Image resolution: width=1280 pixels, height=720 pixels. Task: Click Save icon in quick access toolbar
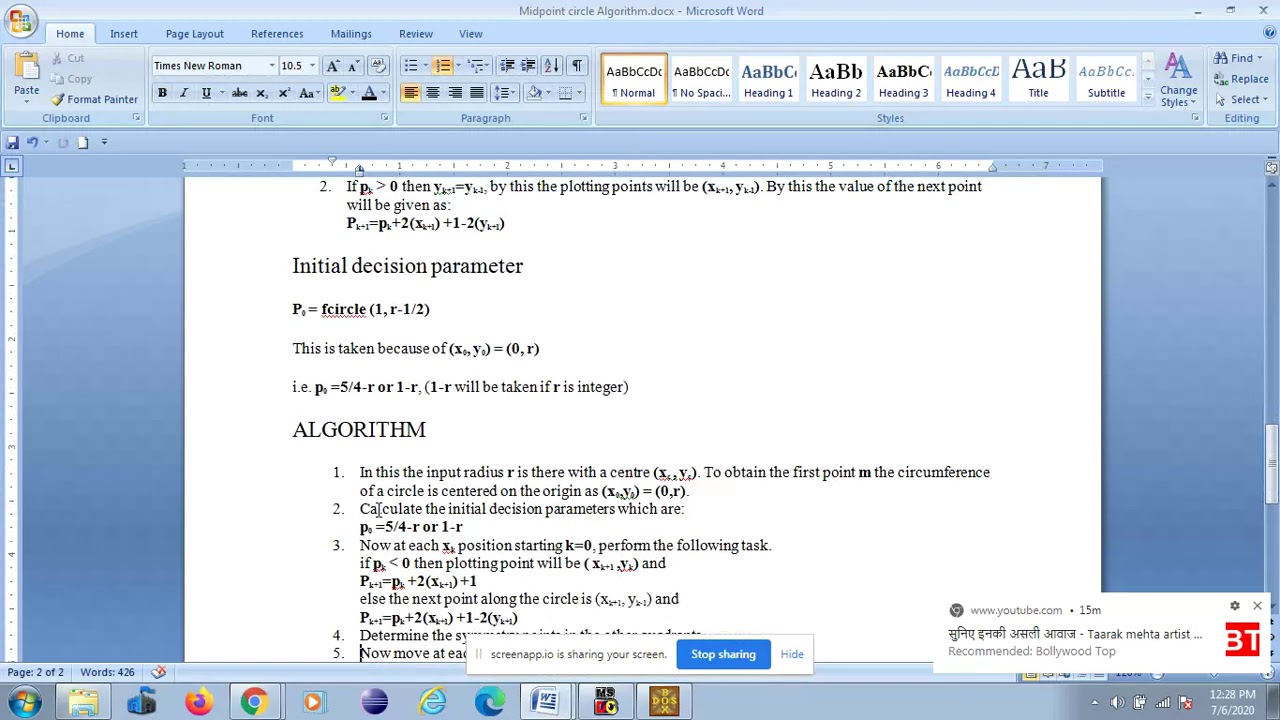12,142
